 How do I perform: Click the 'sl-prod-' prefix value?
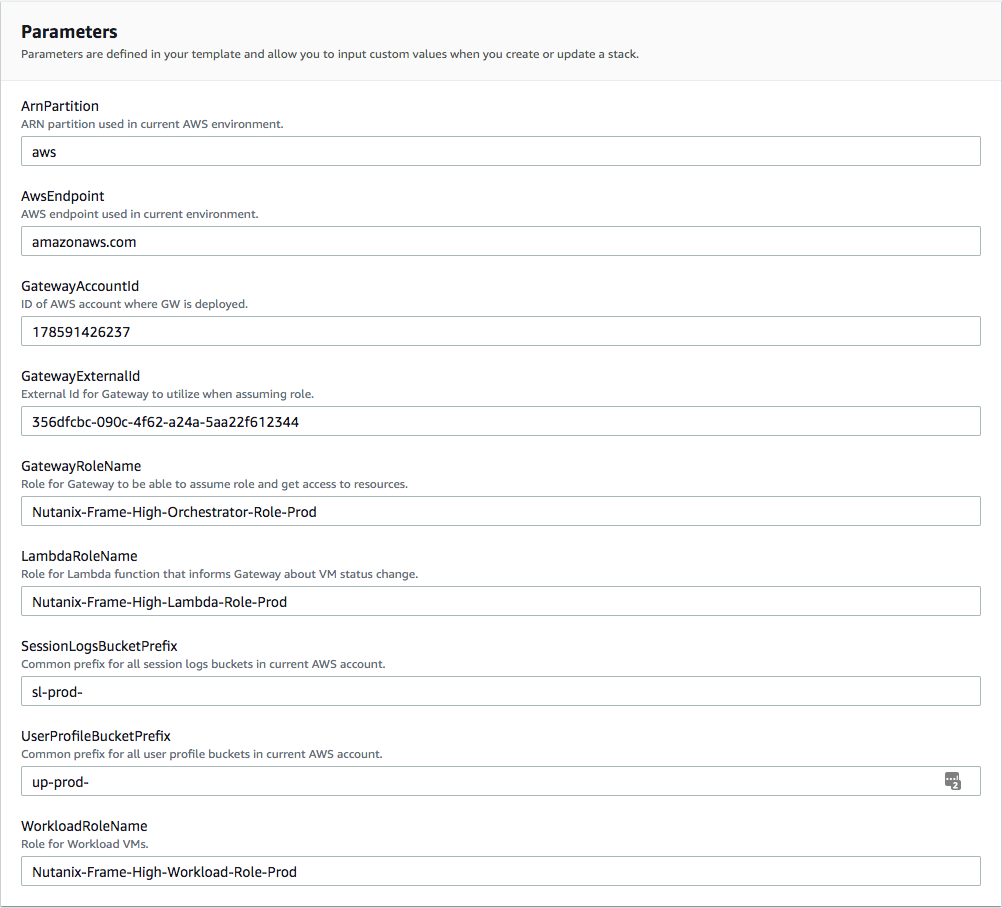pyautogui.click(x=54, y=691)
